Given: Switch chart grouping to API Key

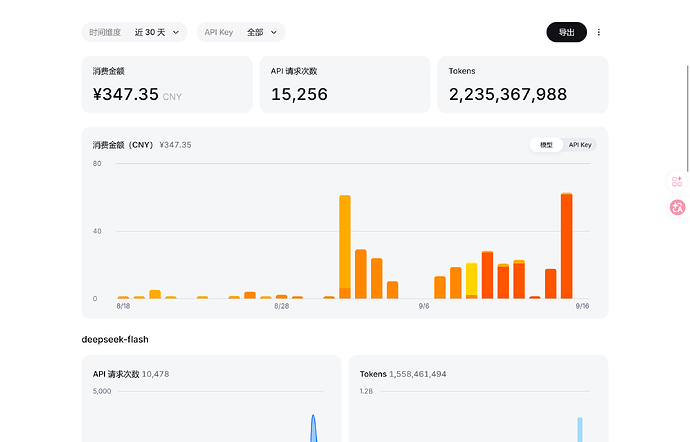Looking at the screenshot, I should click(x=580, y=145).
